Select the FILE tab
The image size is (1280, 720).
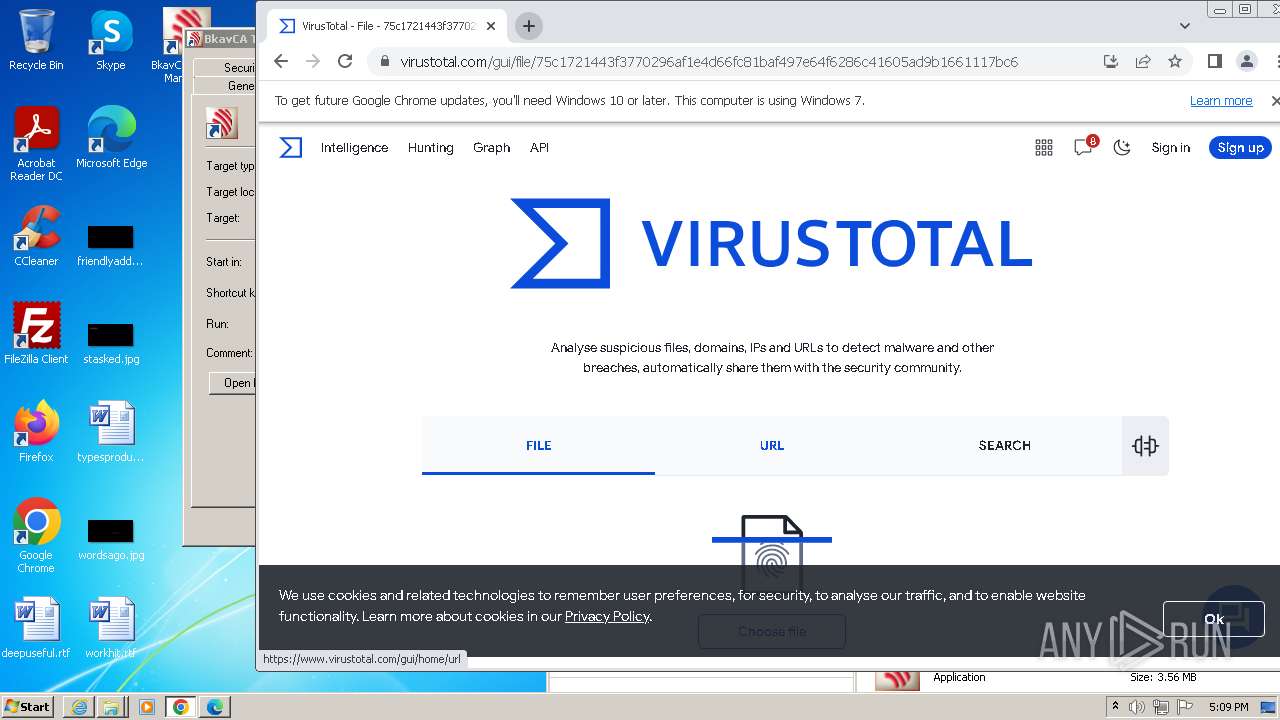click(x=538, y=446)
